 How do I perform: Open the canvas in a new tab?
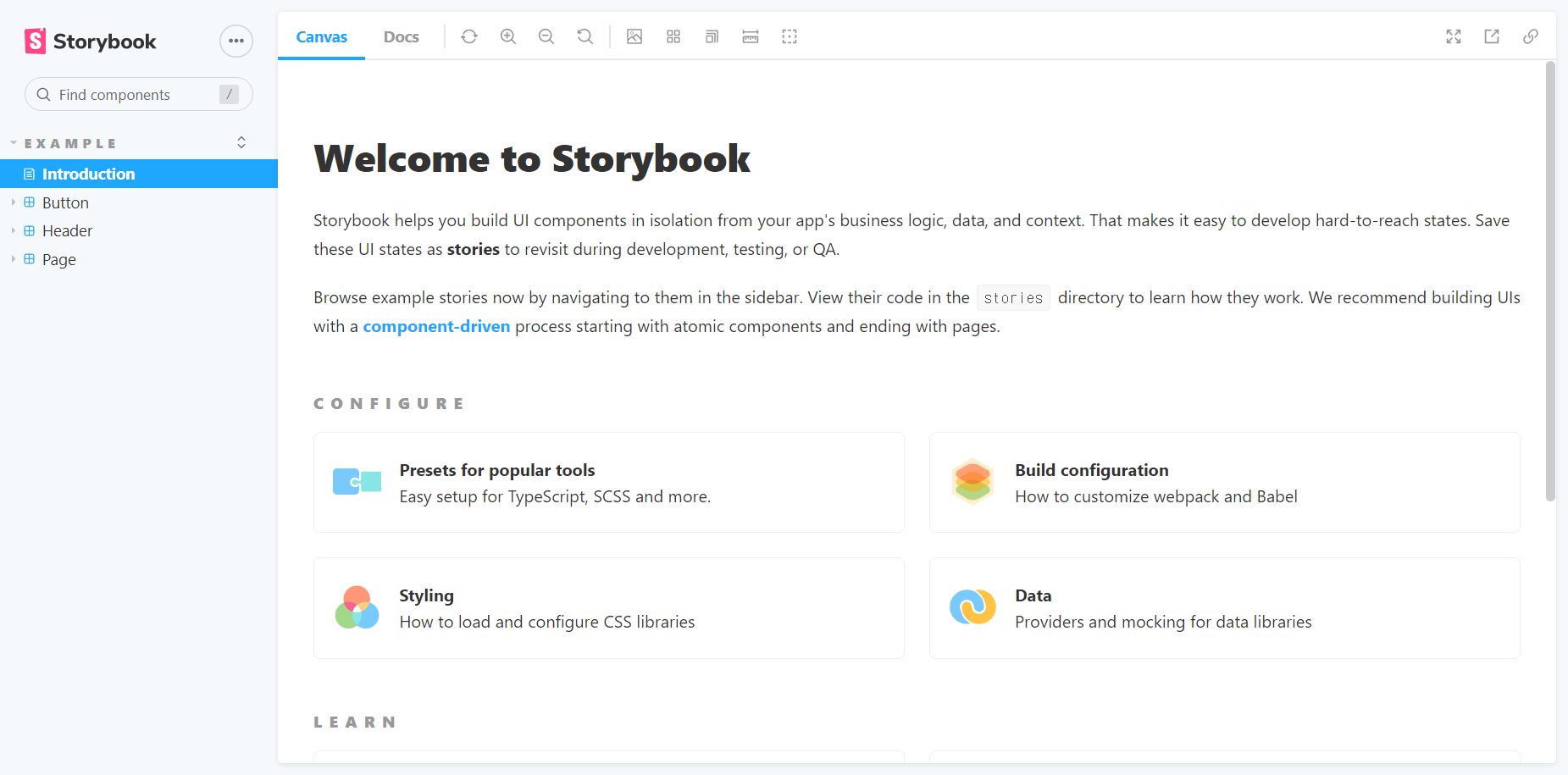tap(1492, 36)
